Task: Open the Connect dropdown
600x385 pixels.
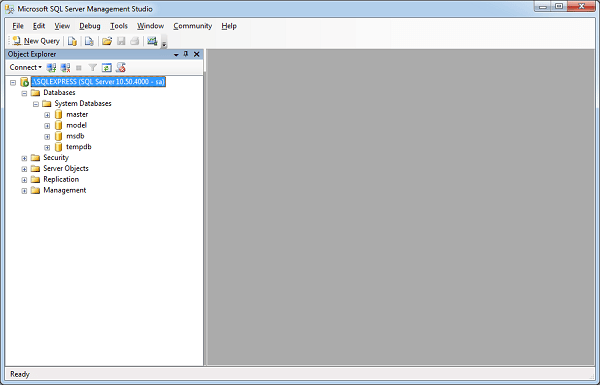Action: (x=26, y=67)
